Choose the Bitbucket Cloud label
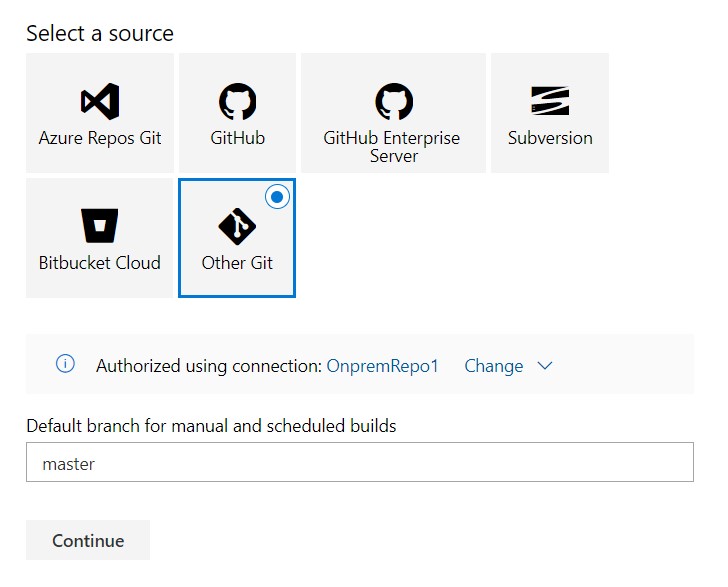This screenshot has height=587, width=728. (99, 263)
